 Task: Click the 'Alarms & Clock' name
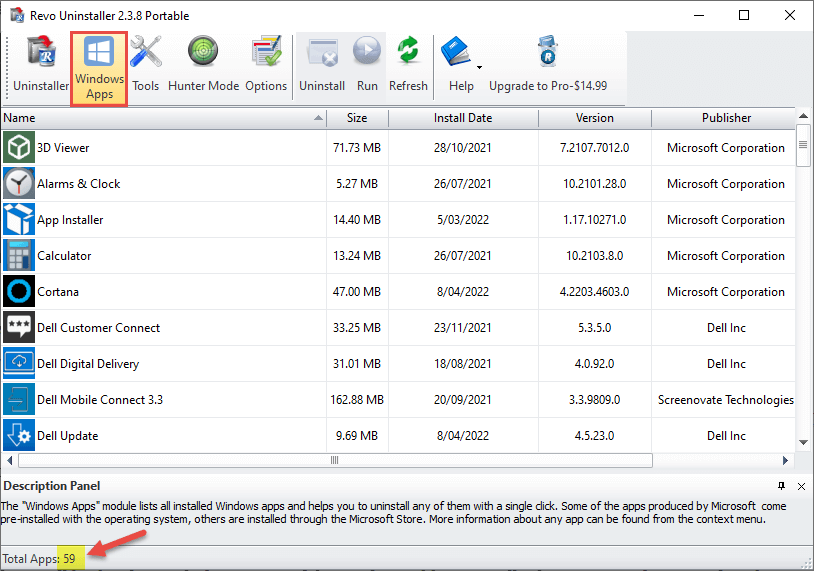pos(78,184)
